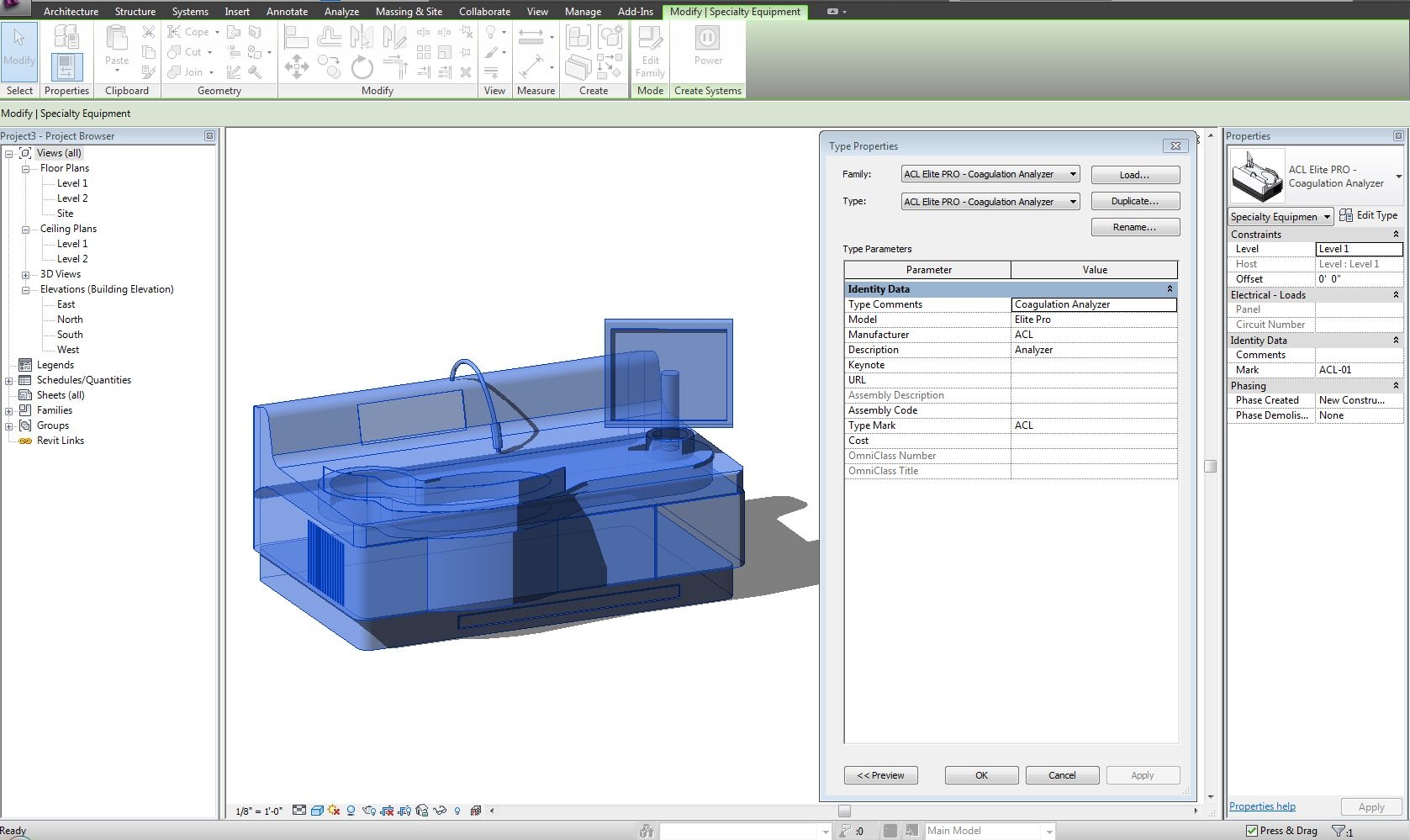Viewport: 1410px width, 840px height.
Task: Toggle the Sun Path on status bar
Action: (x=334, y=811)
